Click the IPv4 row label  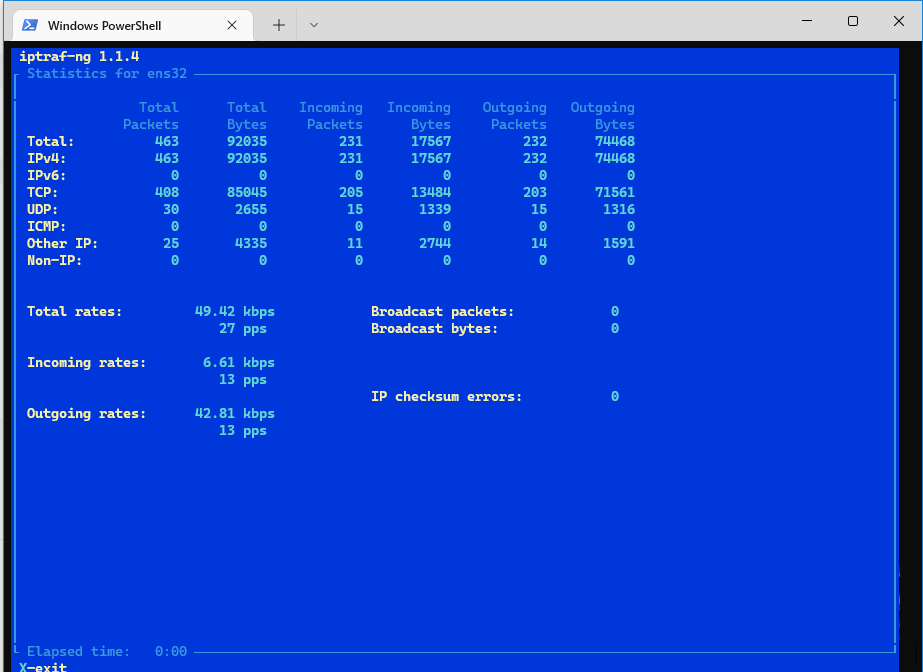click(47, 158)
